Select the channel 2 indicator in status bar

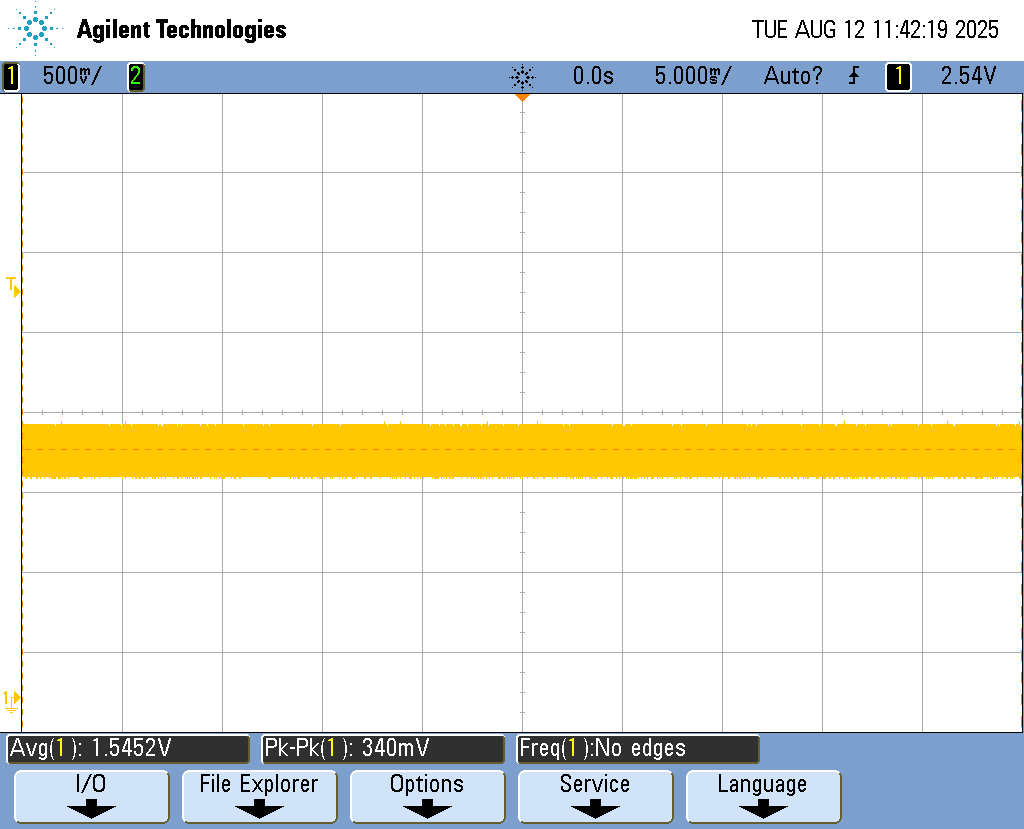(135, 76)
